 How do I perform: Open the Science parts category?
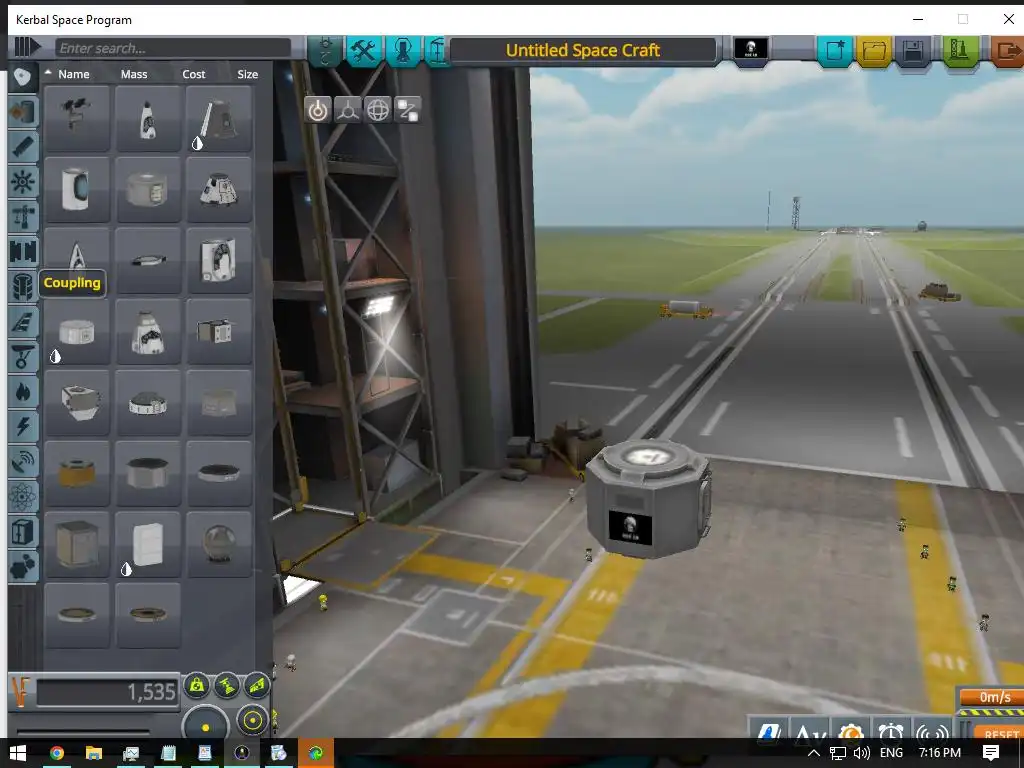click(x=23, y=496)
